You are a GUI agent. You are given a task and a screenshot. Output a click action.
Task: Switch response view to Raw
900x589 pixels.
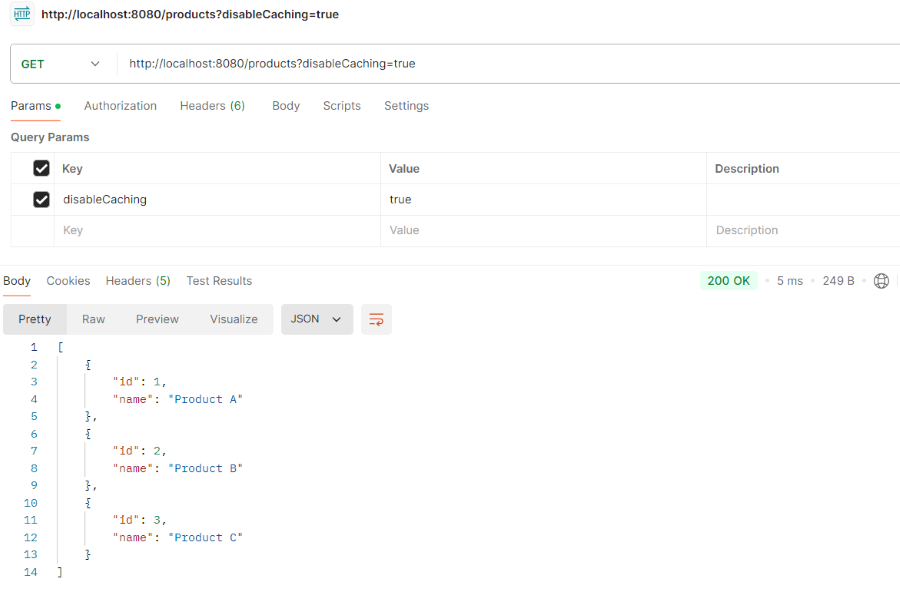tap(94, 319)
